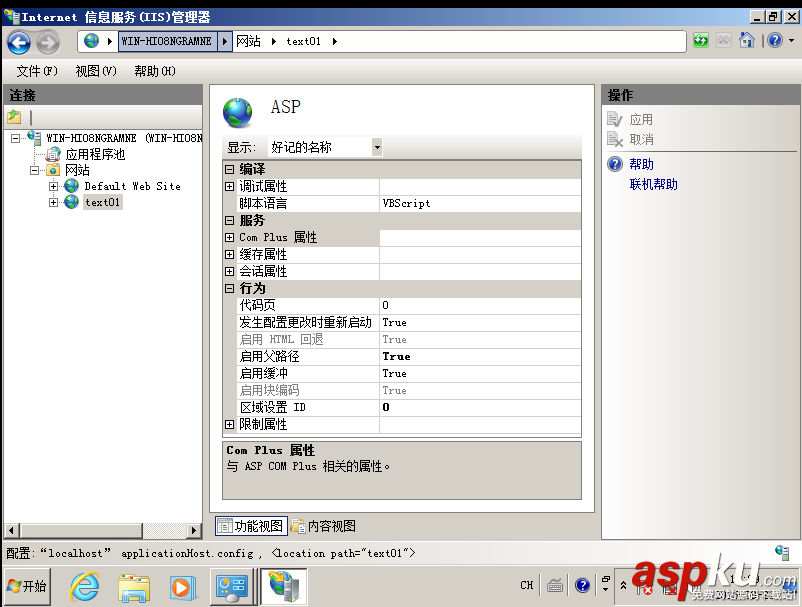The height and width of the screenshot is (607, 802).
Task: Click the Apply (应用) action icon
Action: pyautogui.click(x=615, y=119)
